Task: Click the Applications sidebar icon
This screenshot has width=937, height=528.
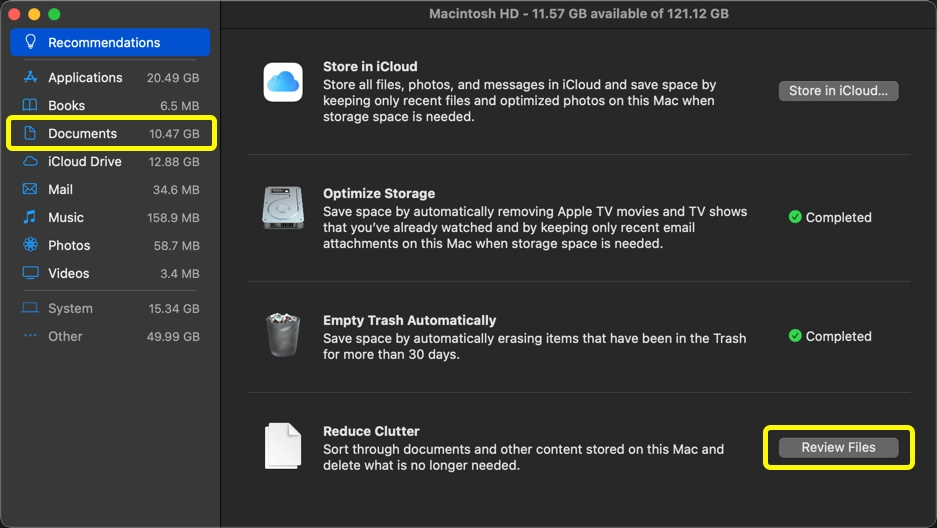Action: click(x=30, y=78)
